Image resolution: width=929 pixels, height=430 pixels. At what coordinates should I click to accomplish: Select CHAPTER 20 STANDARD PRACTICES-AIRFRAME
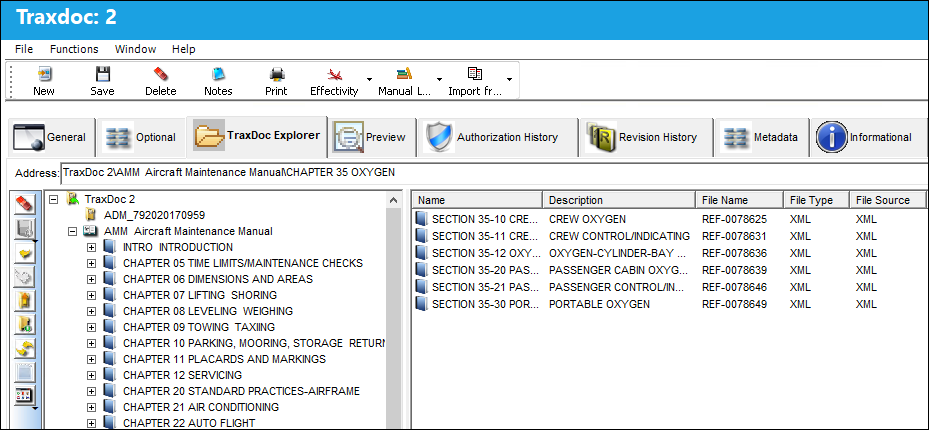(x=241, y=392)
